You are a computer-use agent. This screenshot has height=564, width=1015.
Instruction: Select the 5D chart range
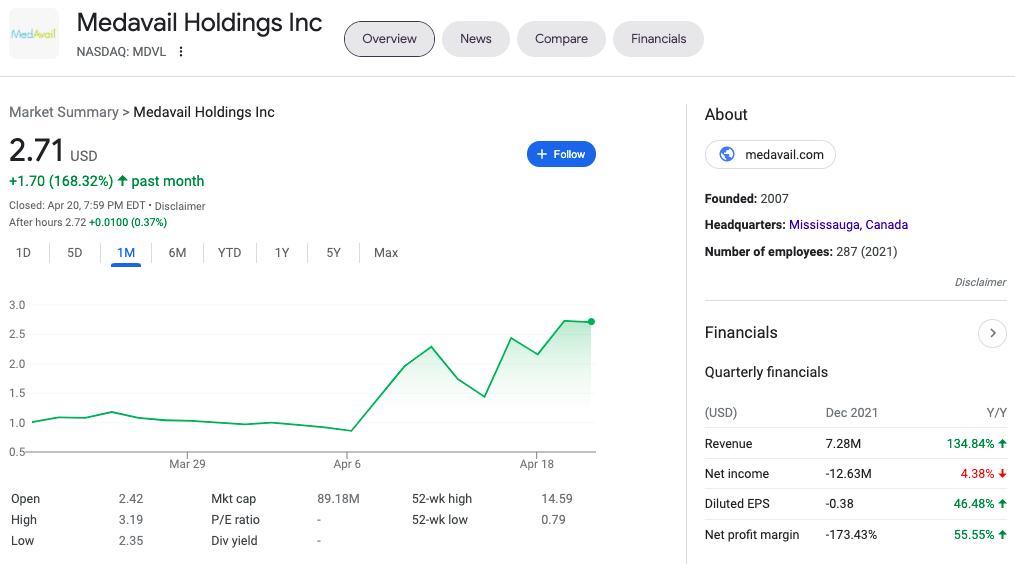pos(75,253)
